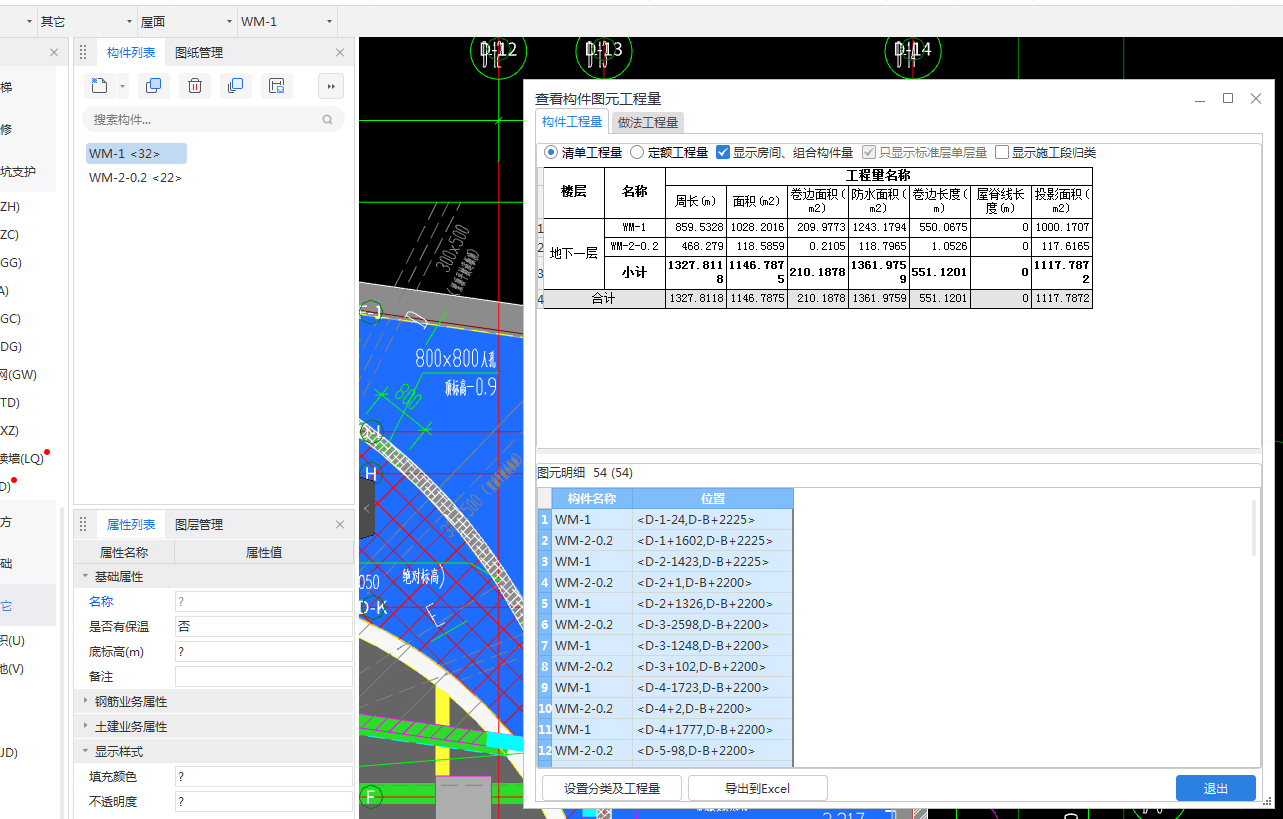This screenshot has width=1283, height=819.
Task: Select the 定额工程量 radio button
Action: (x=637, y=153)
